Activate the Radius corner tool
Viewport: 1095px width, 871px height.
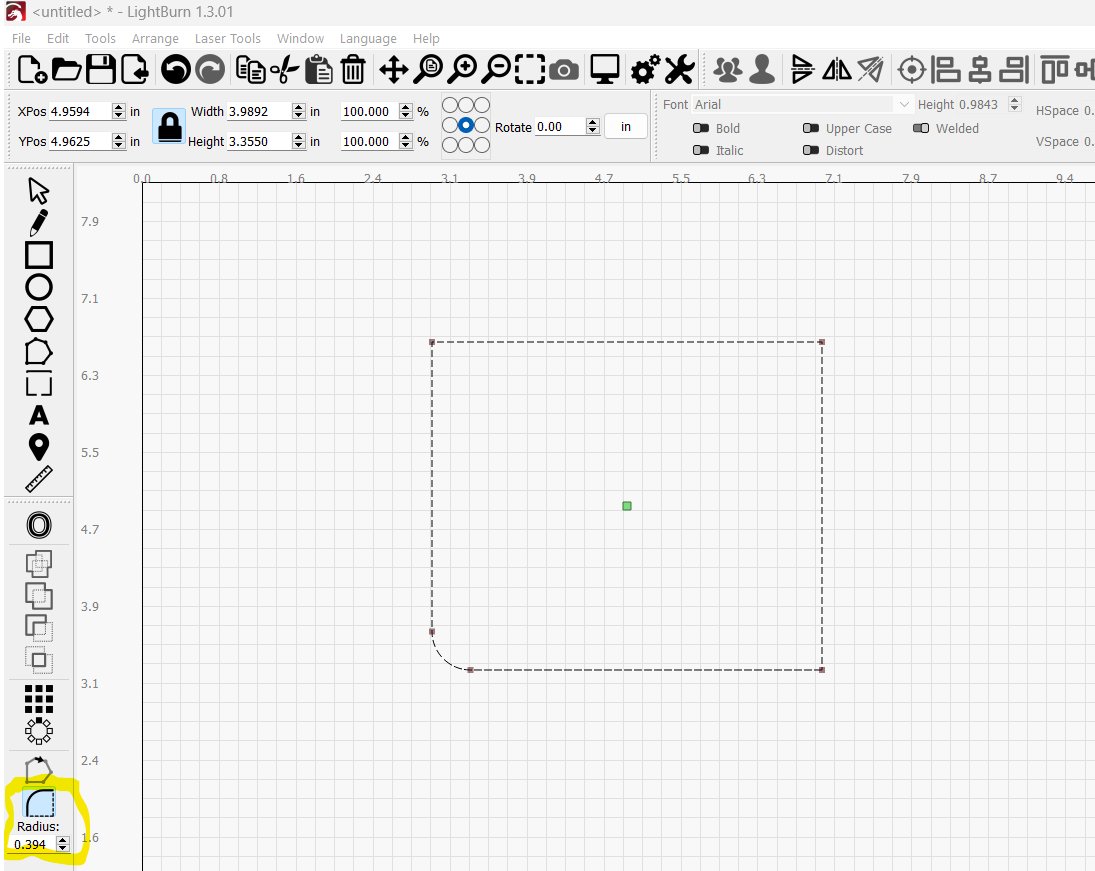tap(40, 803)
